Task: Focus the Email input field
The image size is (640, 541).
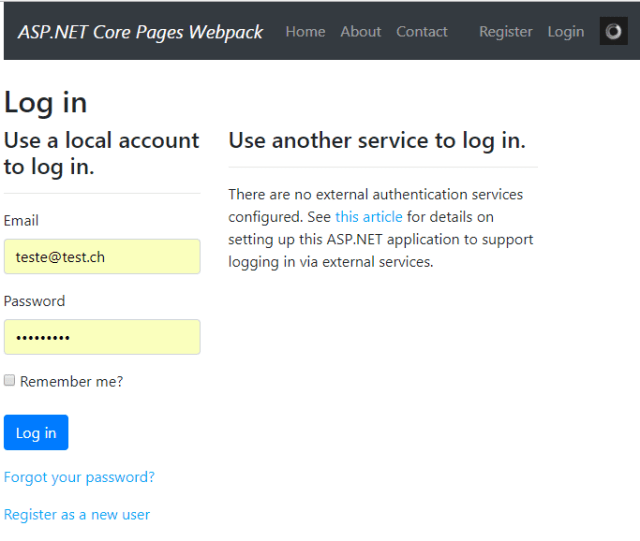Action: click(x=102, y=257)
